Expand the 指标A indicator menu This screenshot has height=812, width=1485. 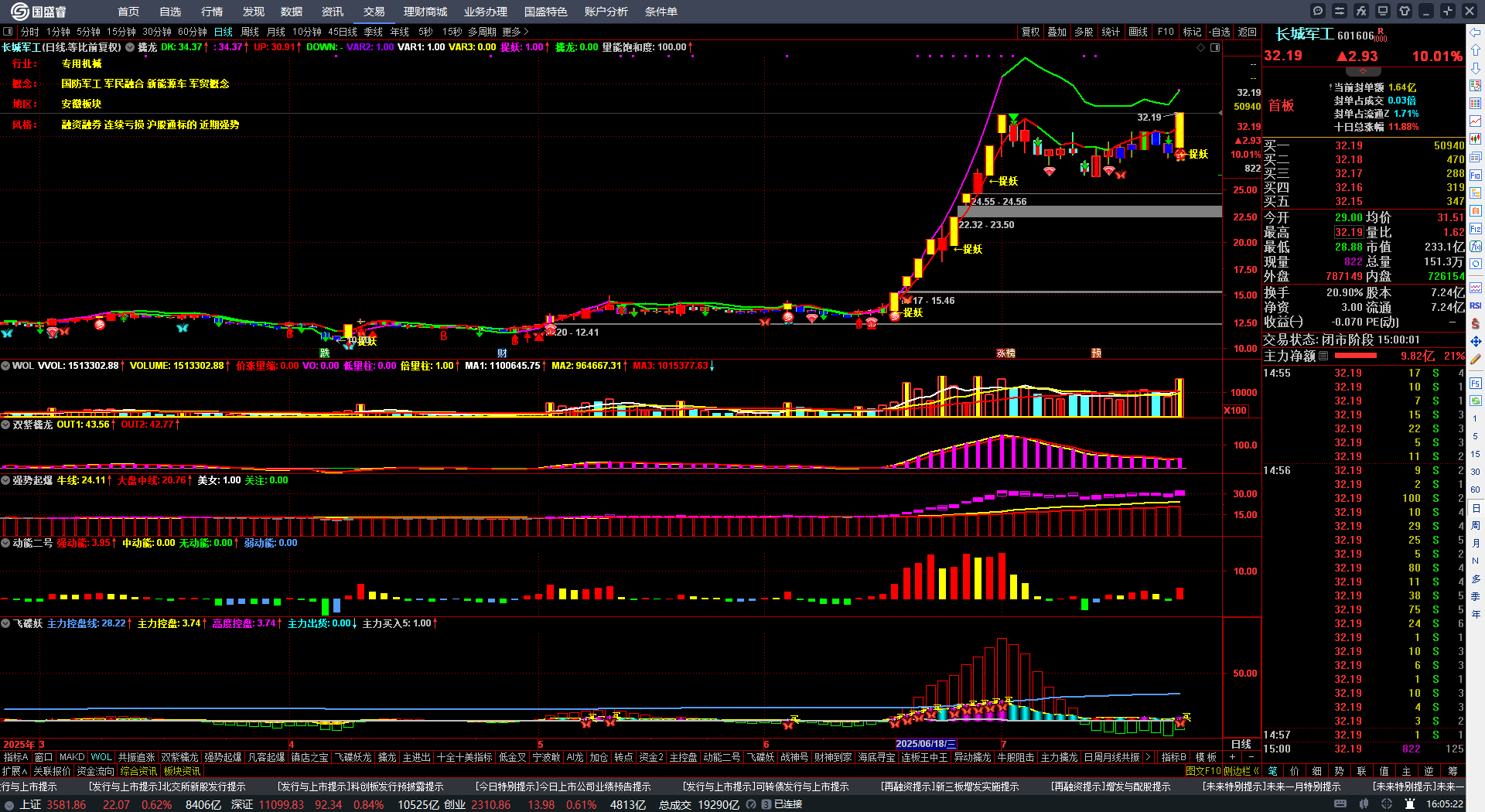(15, 757)
